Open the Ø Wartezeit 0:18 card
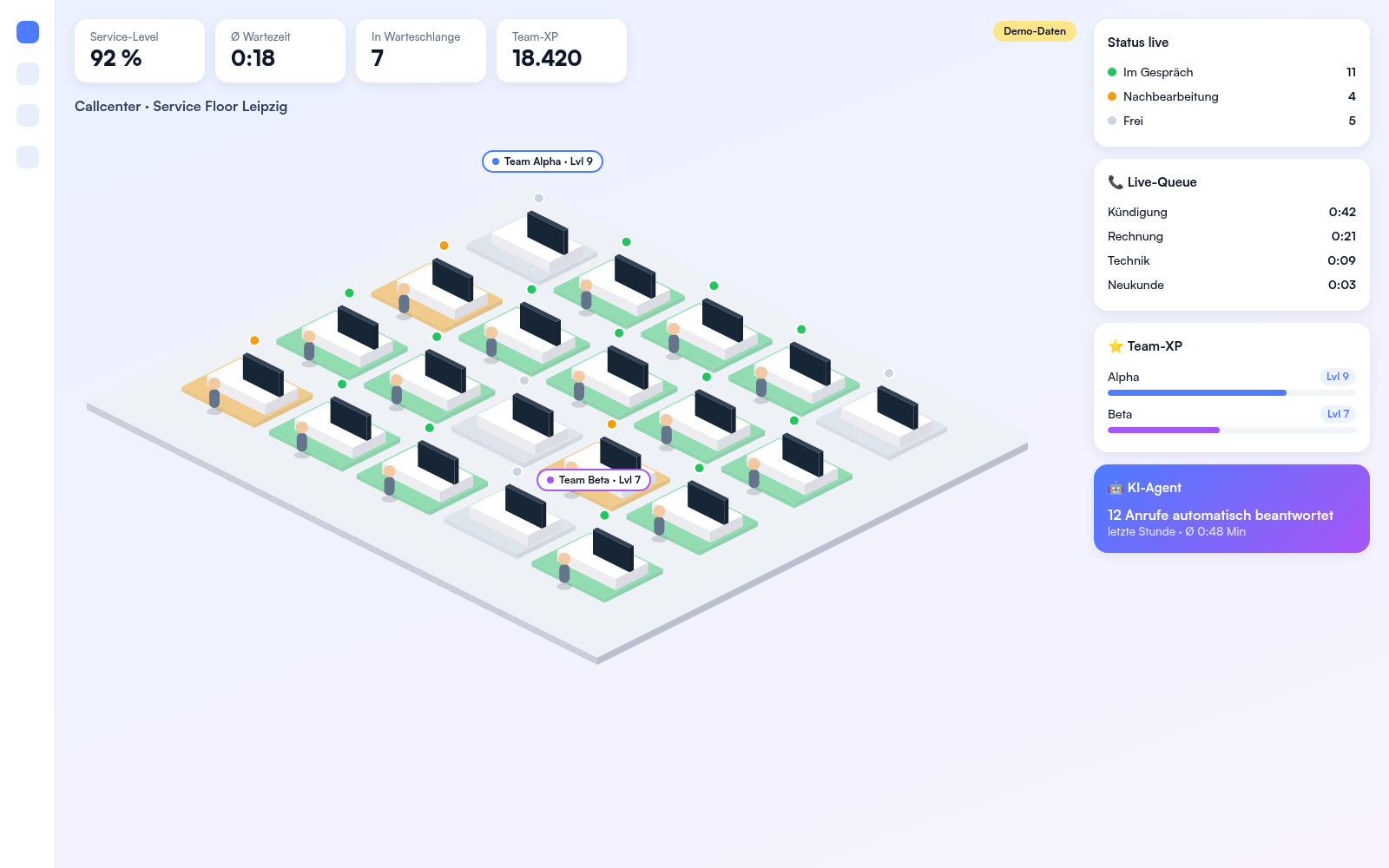1389x868 pixels. [280, 51]
